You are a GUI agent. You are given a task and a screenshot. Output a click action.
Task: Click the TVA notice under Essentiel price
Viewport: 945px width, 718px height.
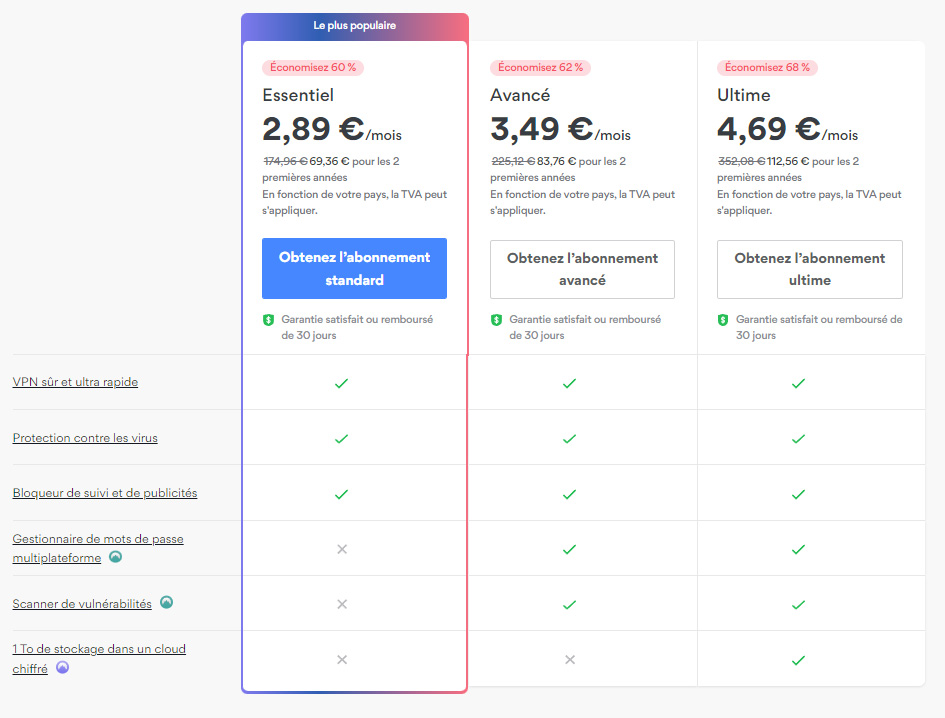point(354,203)
